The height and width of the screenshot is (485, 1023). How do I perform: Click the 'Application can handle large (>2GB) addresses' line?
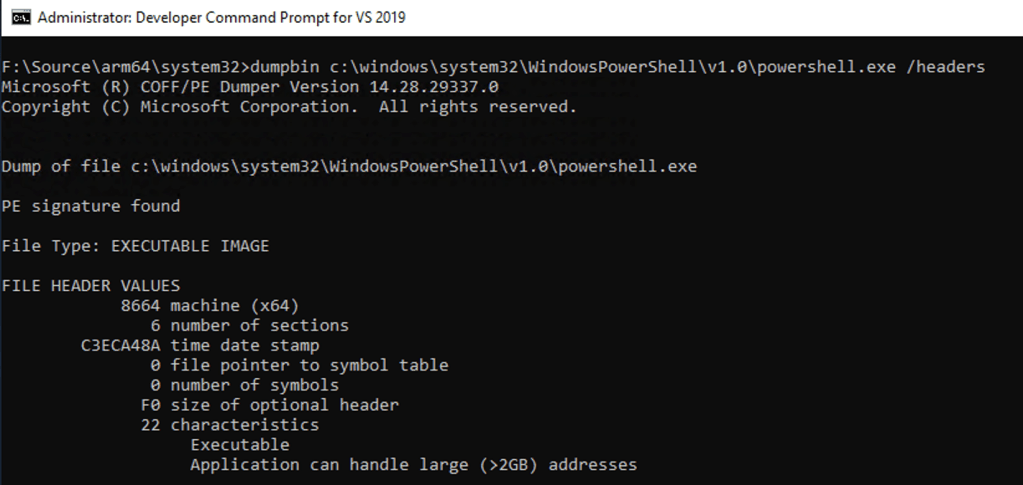(413, 465)
